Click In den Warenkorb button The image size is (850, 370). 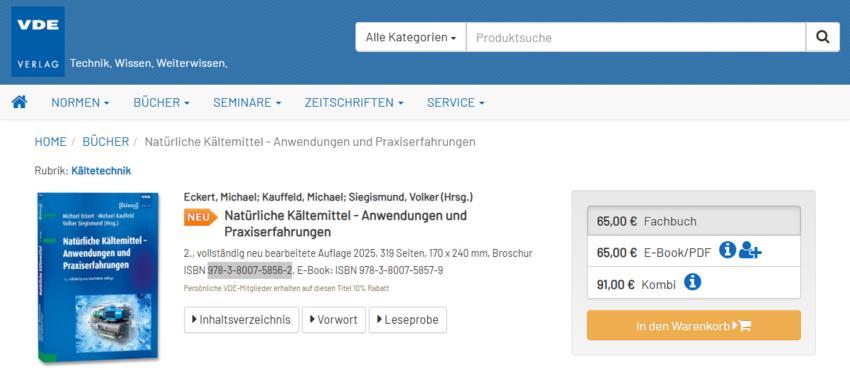694,326
